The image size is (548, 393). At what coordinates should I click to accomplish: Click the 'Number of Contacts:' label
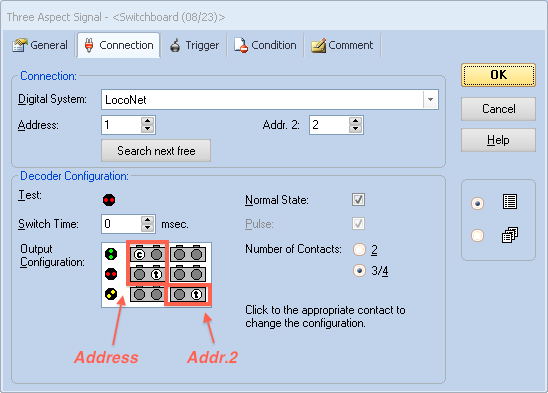click(293, 249)
